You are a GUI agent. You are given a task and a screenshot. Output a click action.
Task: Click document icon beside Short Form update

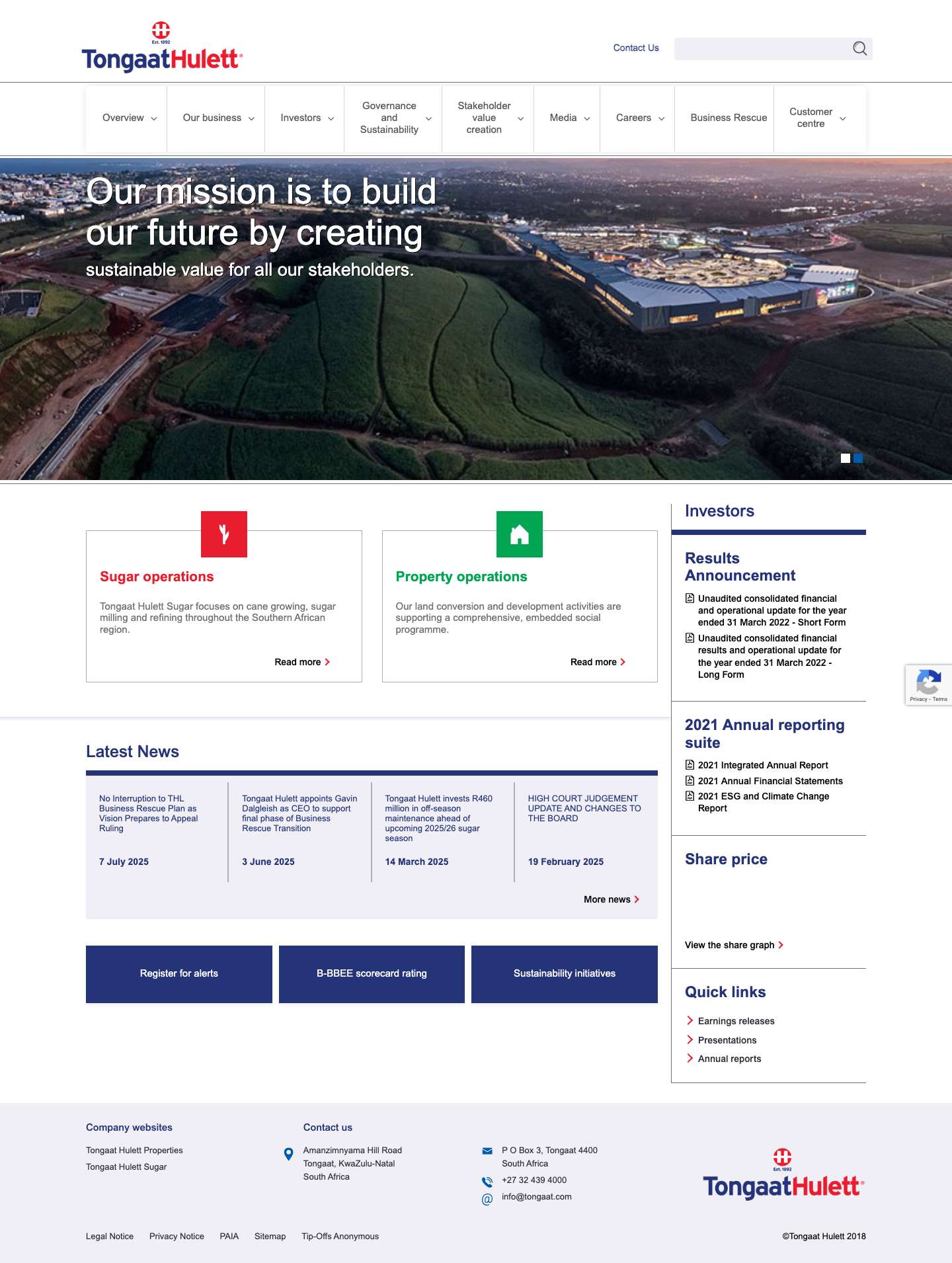tap(690, 598)
